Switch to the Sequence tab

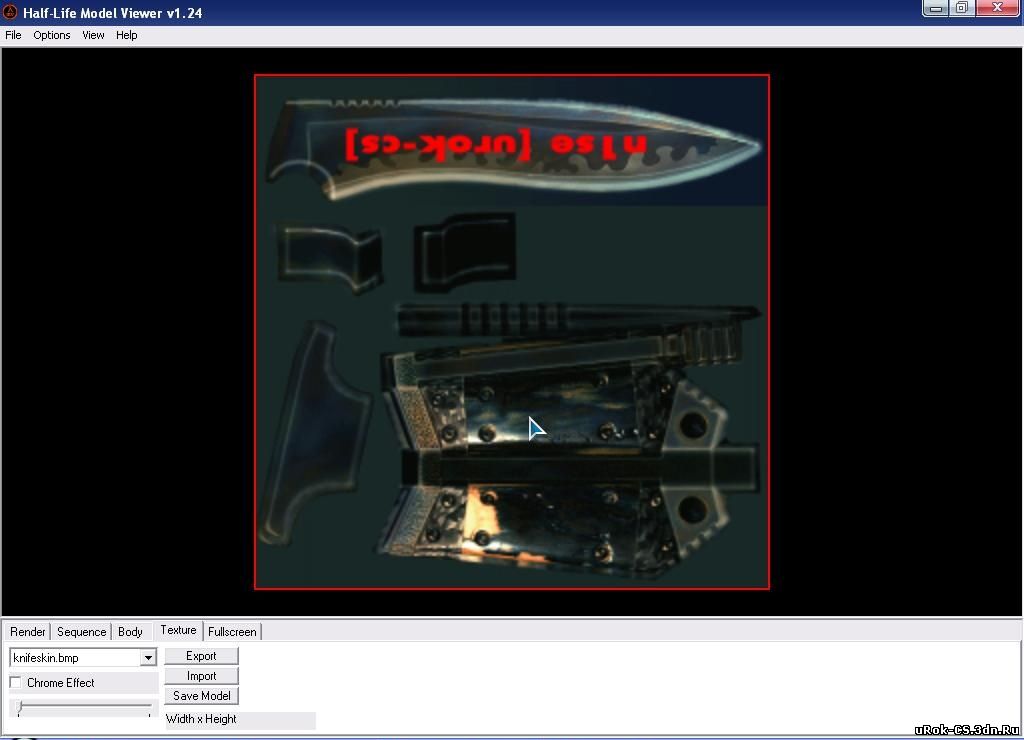[x=81, y=632]
